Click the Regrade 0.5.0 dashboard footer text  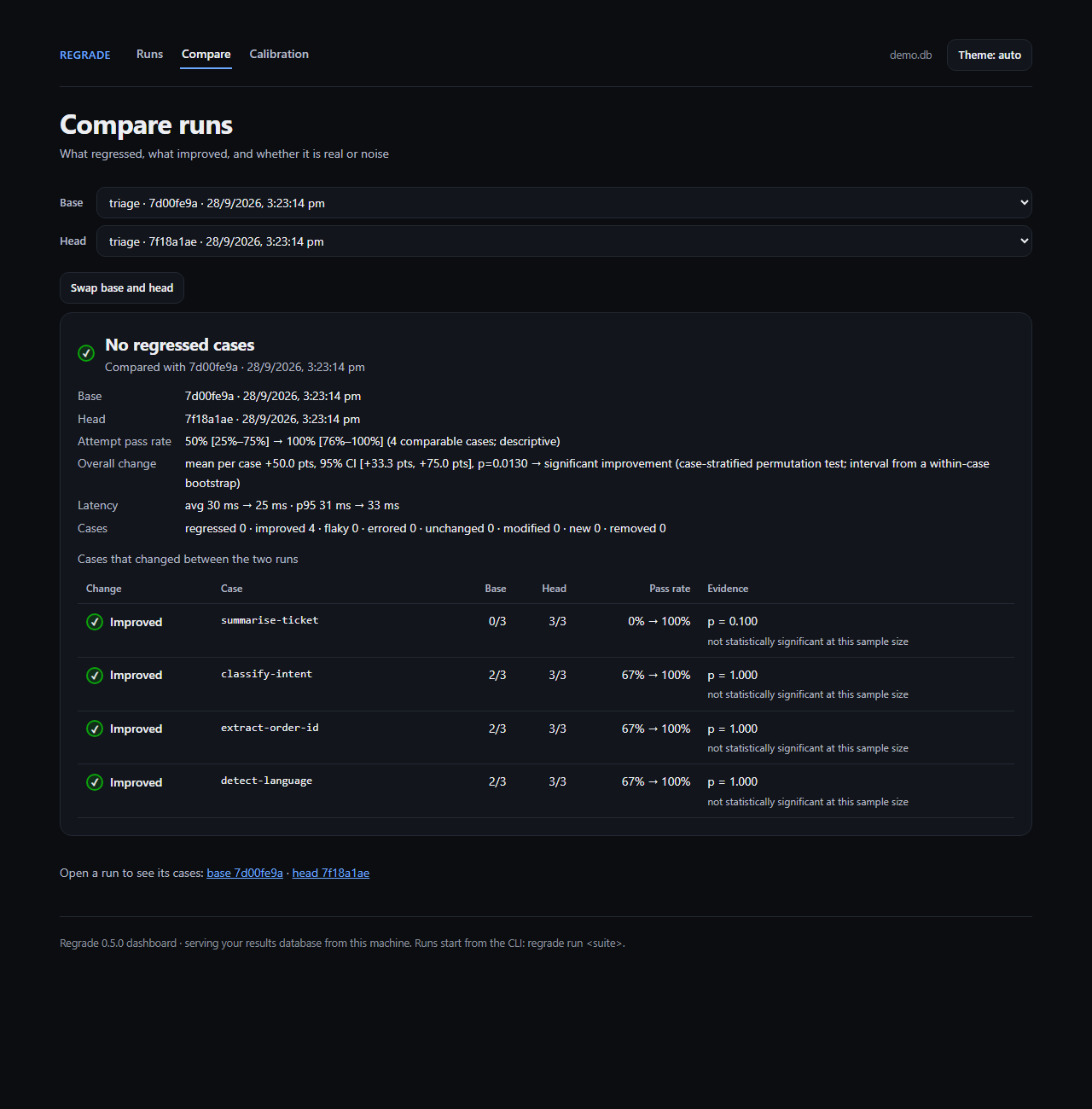click(342, 943)
